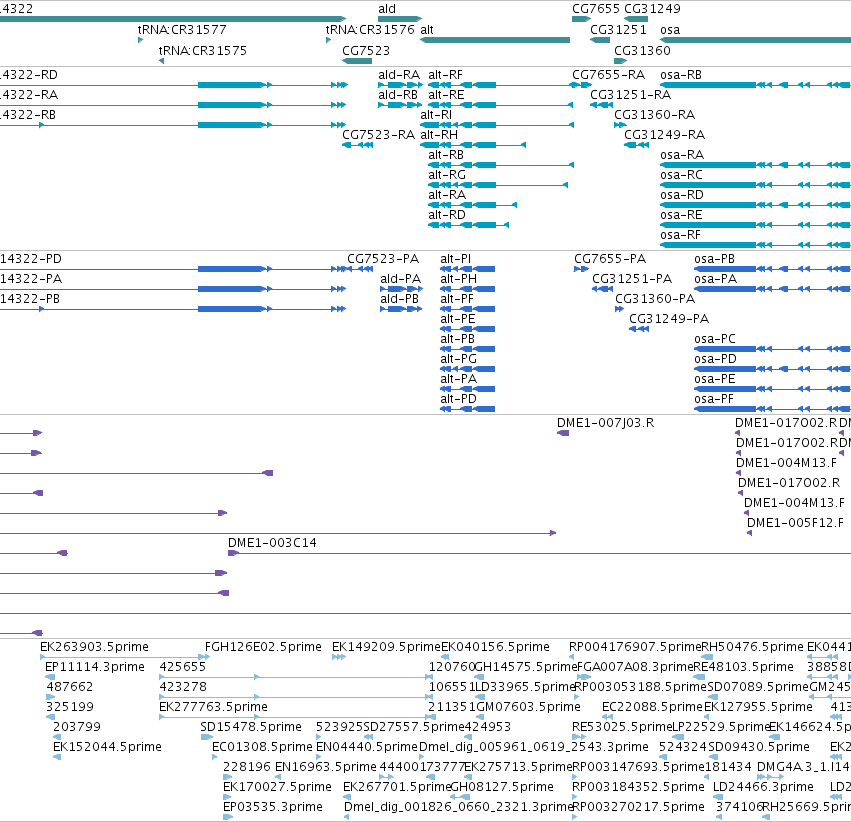The height and width of the screenshot is (822, 851).
Task: Click the alt-RD transcript label
Action: 447,215
